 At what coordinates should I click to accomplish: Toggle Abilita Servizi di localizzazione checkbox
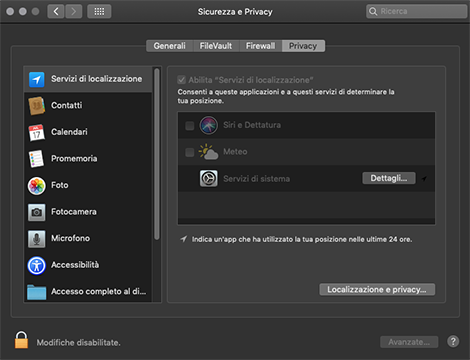click(x=182, y=80)
